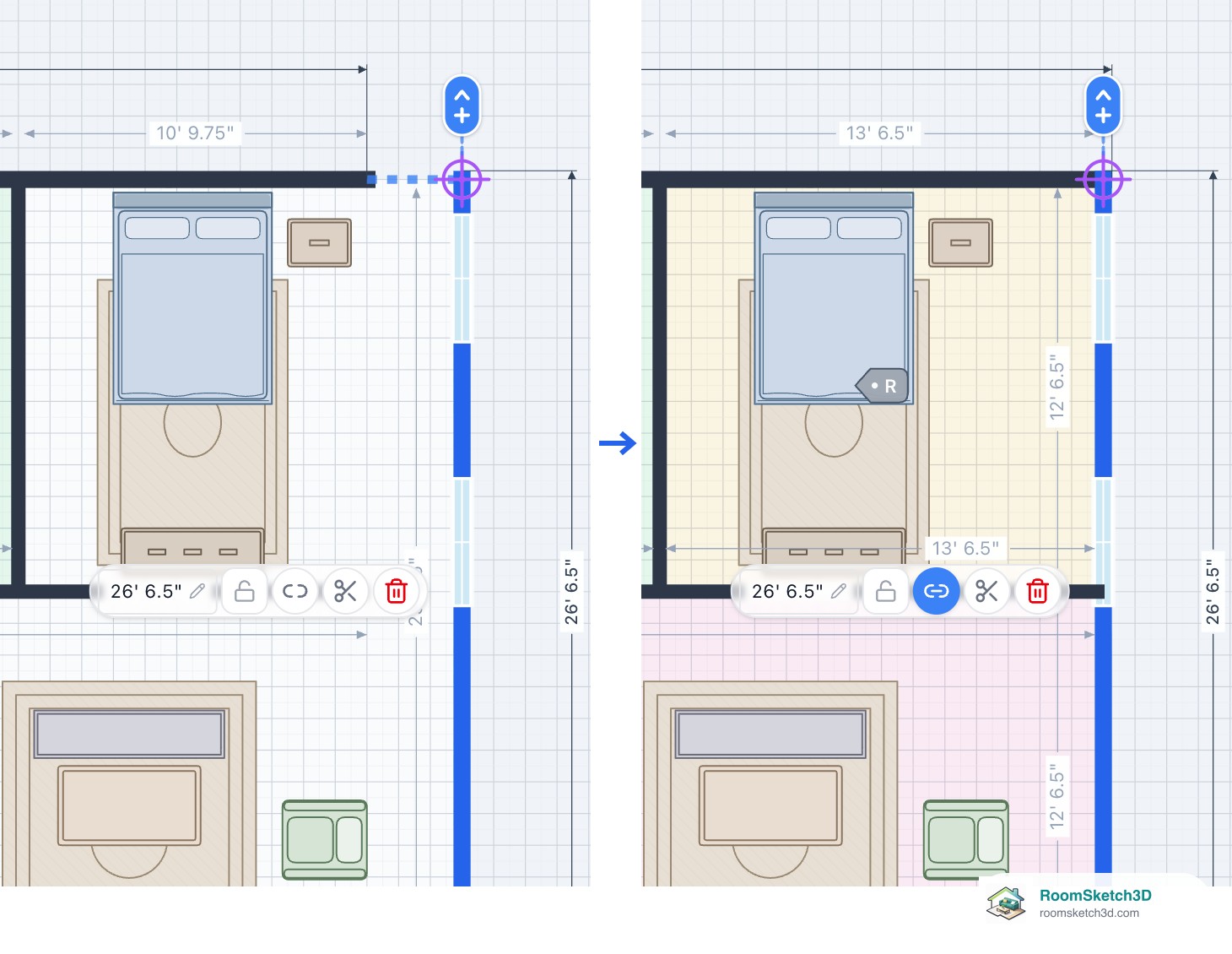
Task: Select the purple crosshair endpoint in left view
Action: (x=462, y=180)
